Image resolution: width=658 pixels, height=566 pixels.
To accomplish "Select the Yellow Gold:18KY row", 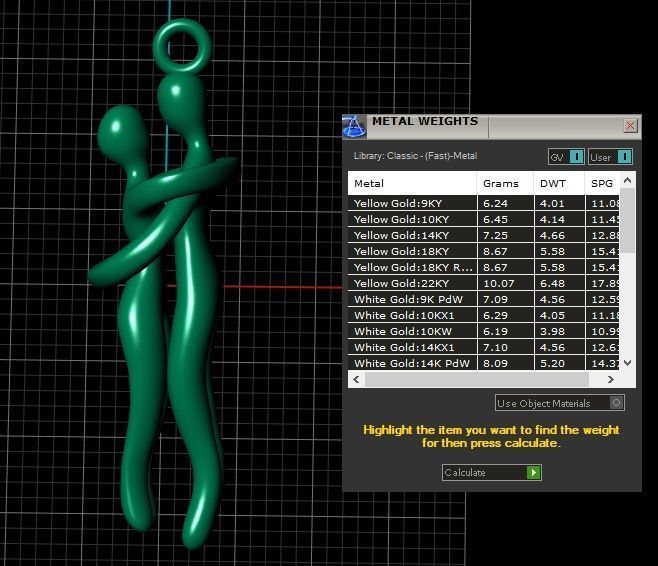I will tap(483, 251).
